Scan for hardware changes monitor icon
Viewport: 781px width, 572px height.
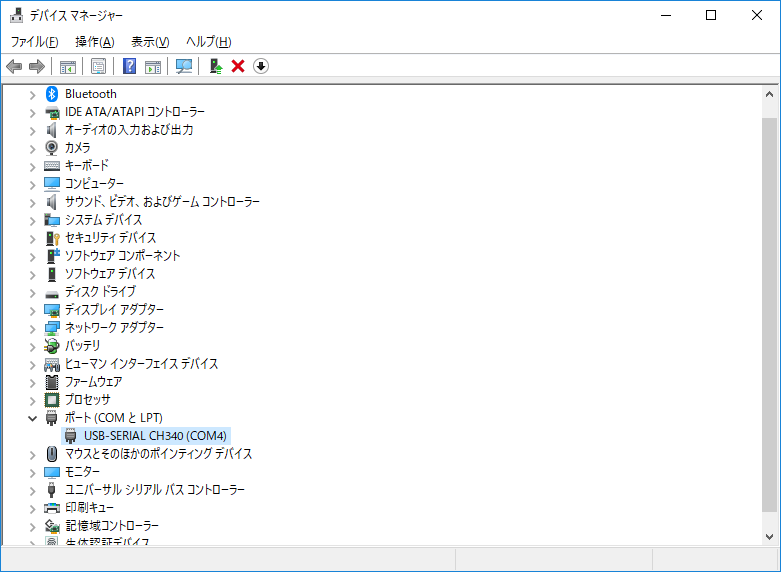pos(184,66)
